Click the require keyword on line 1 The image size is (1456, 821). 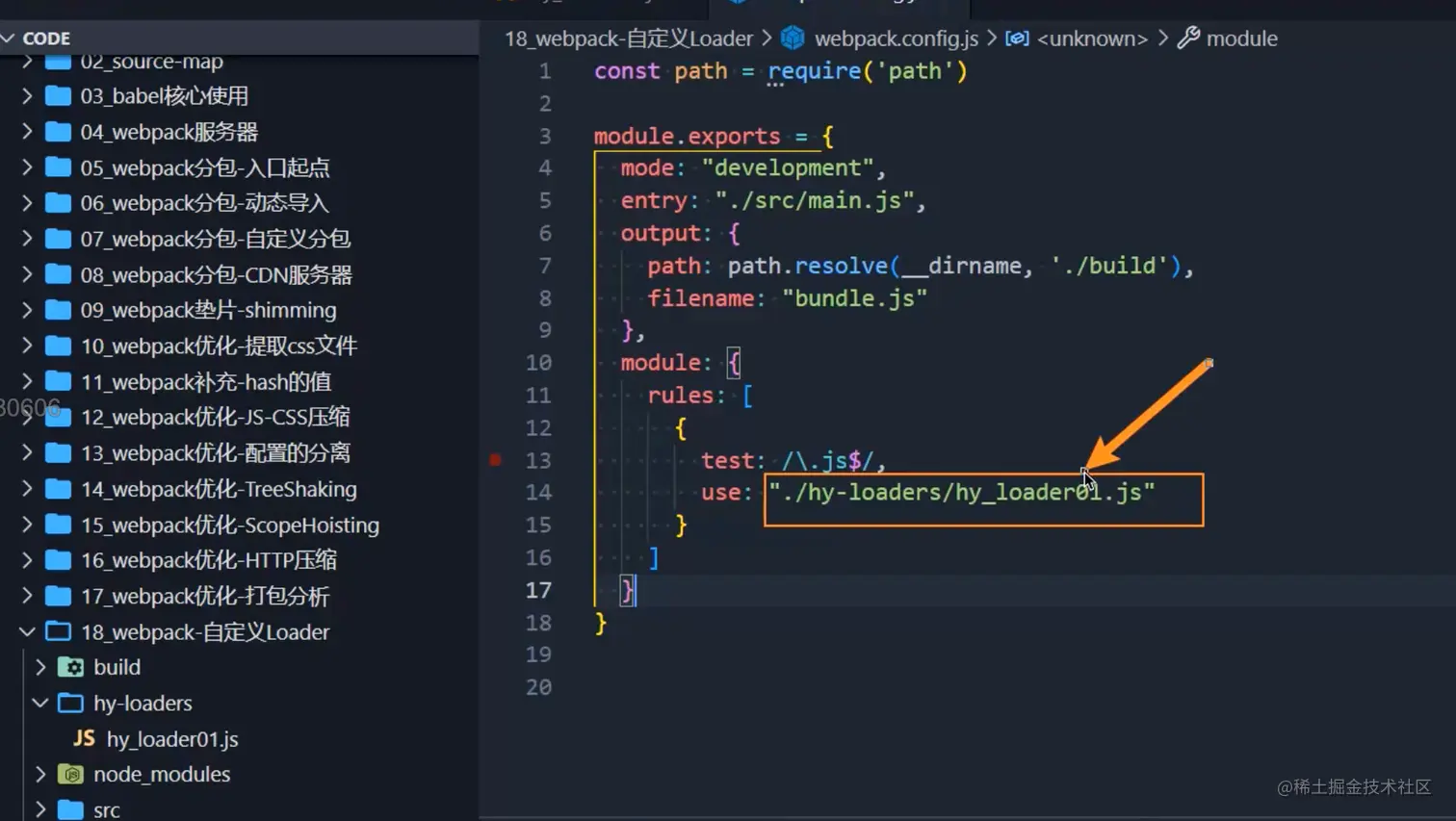click(815, 71)
